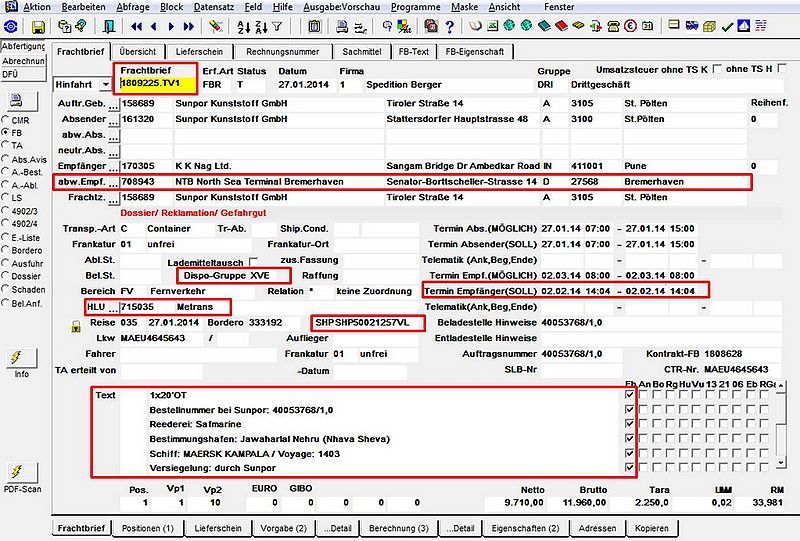
Task: Click the yellow floppy disk save icon
Action: [38, 27]
